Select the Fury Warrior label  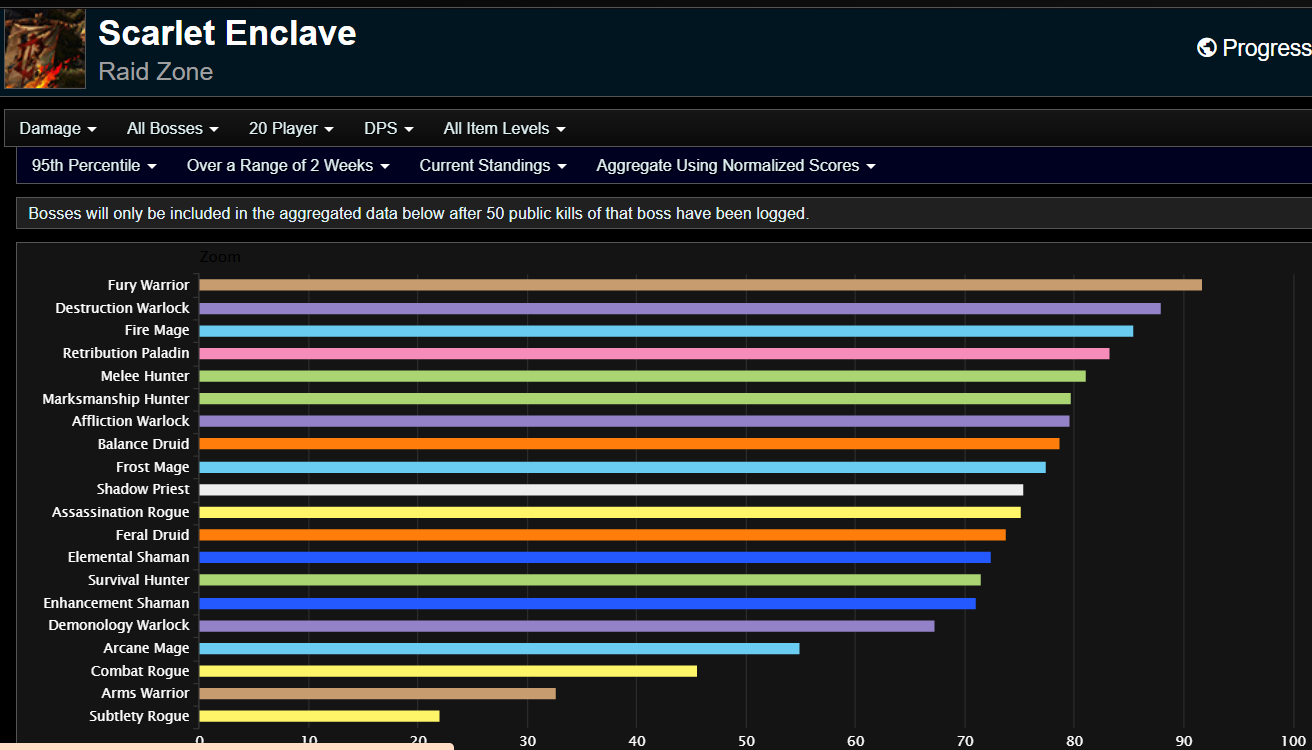click(x=148, y=285)
